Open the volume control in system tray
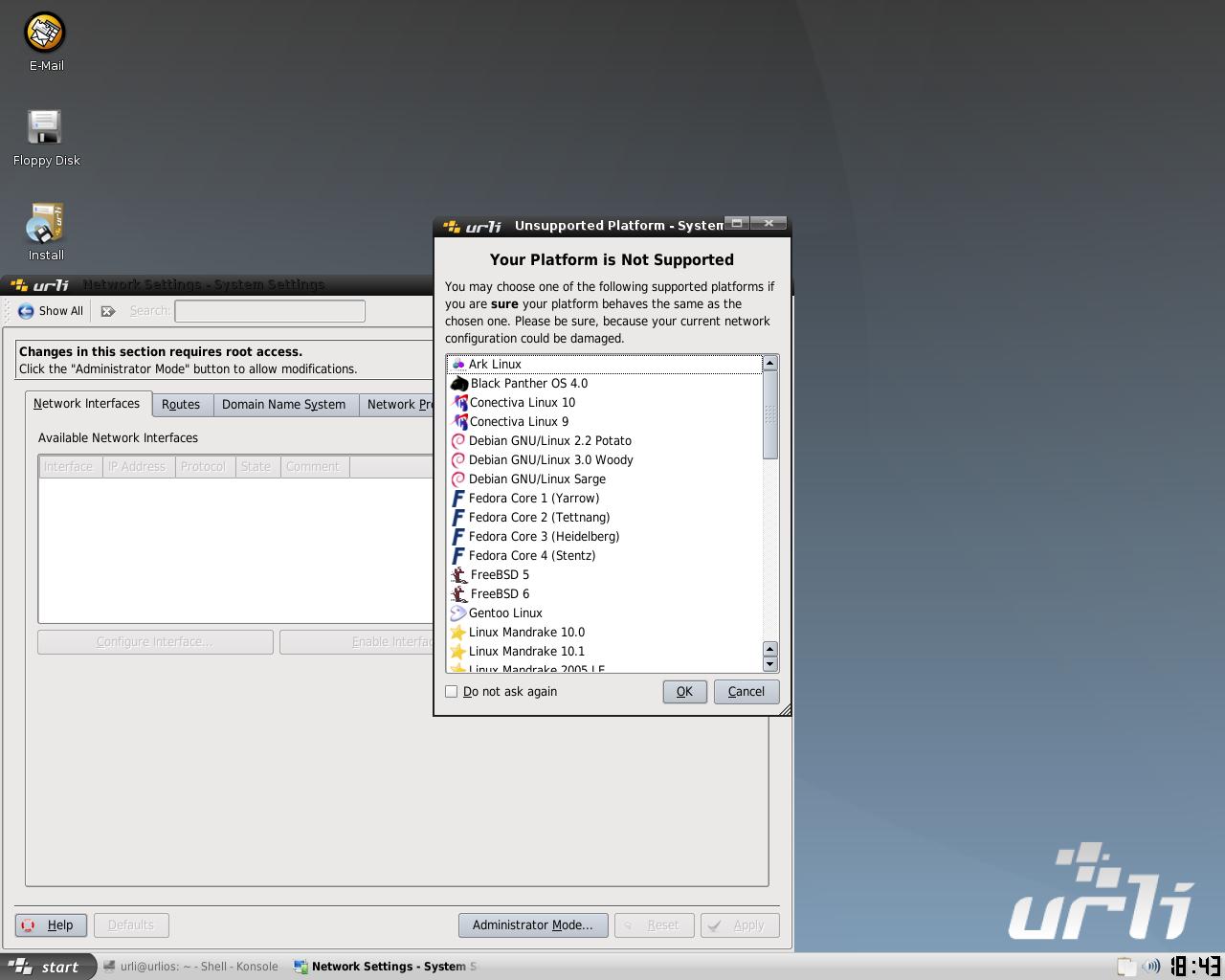 point(1151,966)
